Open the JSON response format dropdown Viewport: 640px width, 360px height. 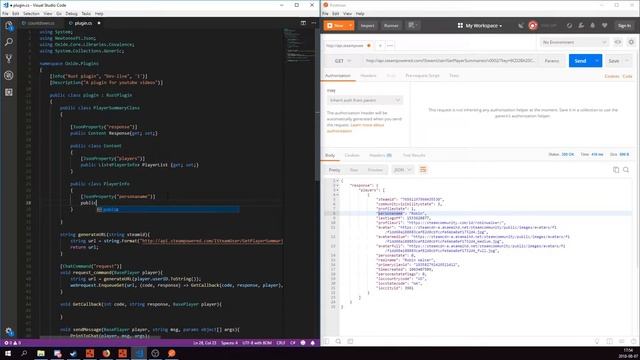402,170
